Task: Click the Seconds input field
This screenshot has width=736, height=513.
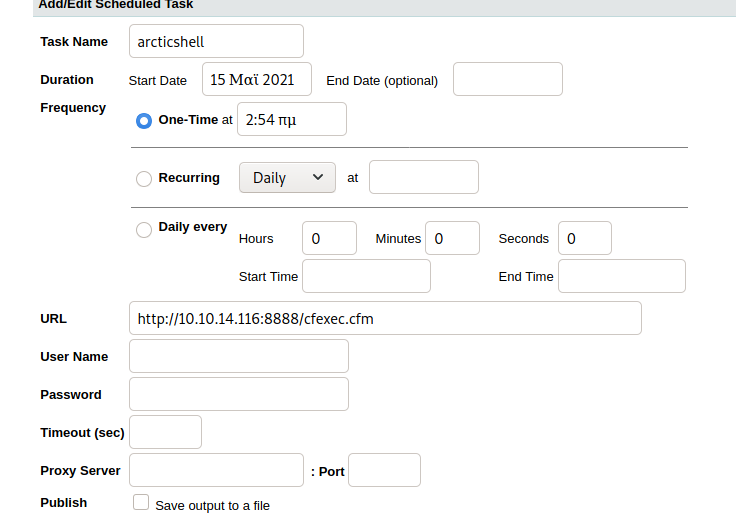Action: pos(585,238)
